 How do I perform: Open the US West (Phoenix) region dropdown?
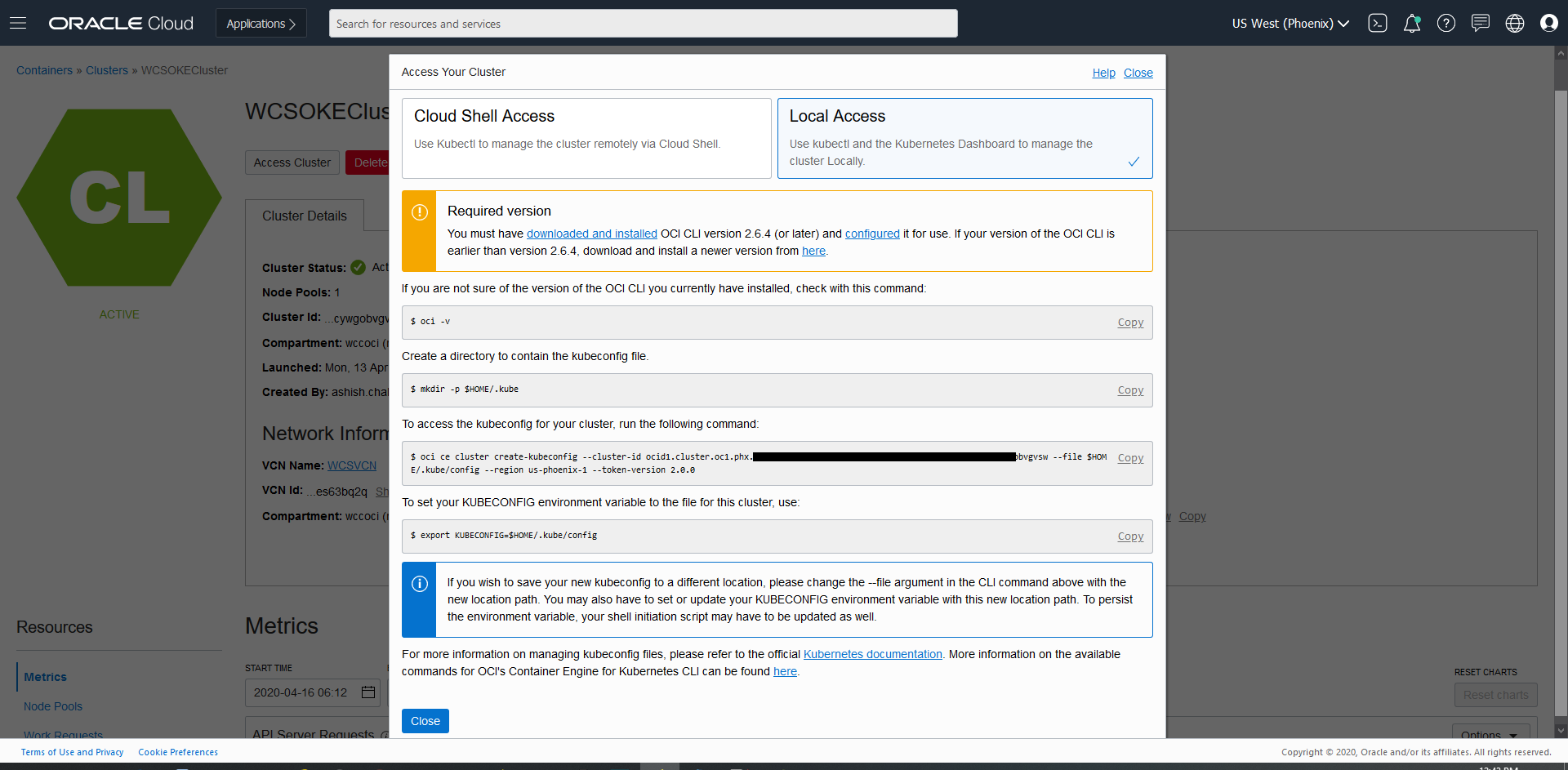point(1290,23)
